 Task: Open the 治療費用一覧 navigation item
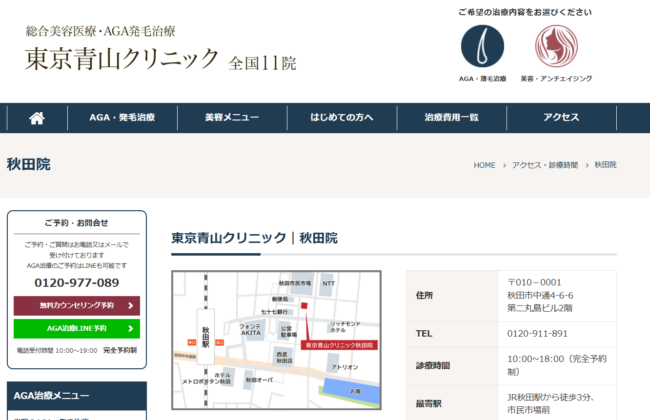[x=451, y=118]
